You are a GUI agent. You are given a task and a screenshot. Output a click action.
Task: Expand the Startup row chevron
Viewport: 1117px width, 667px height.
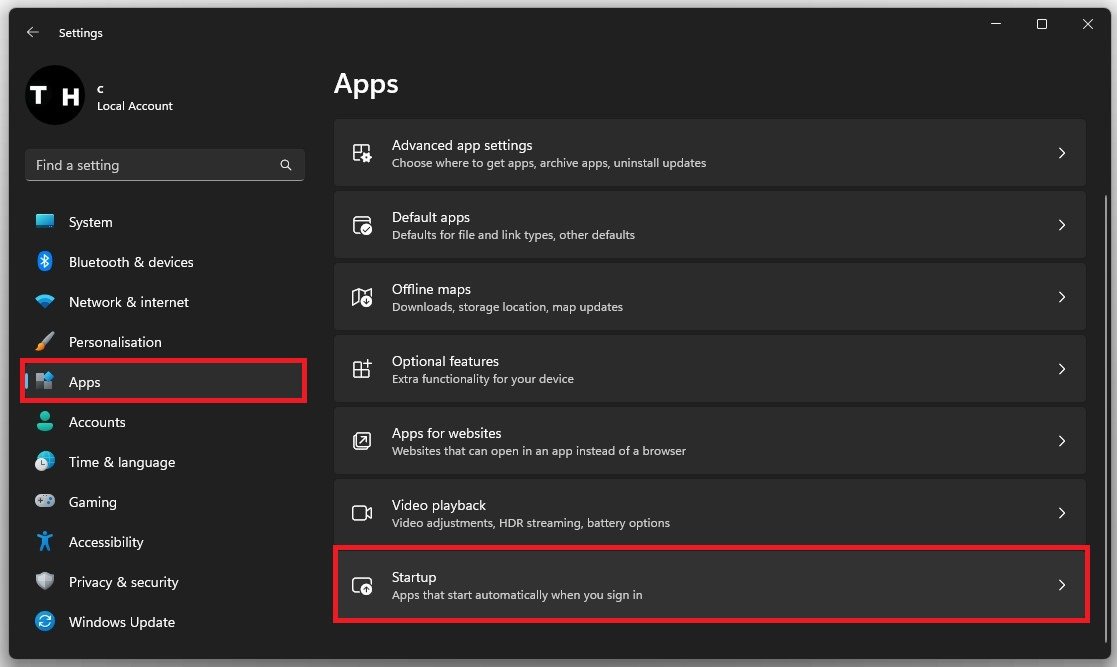1061,585
